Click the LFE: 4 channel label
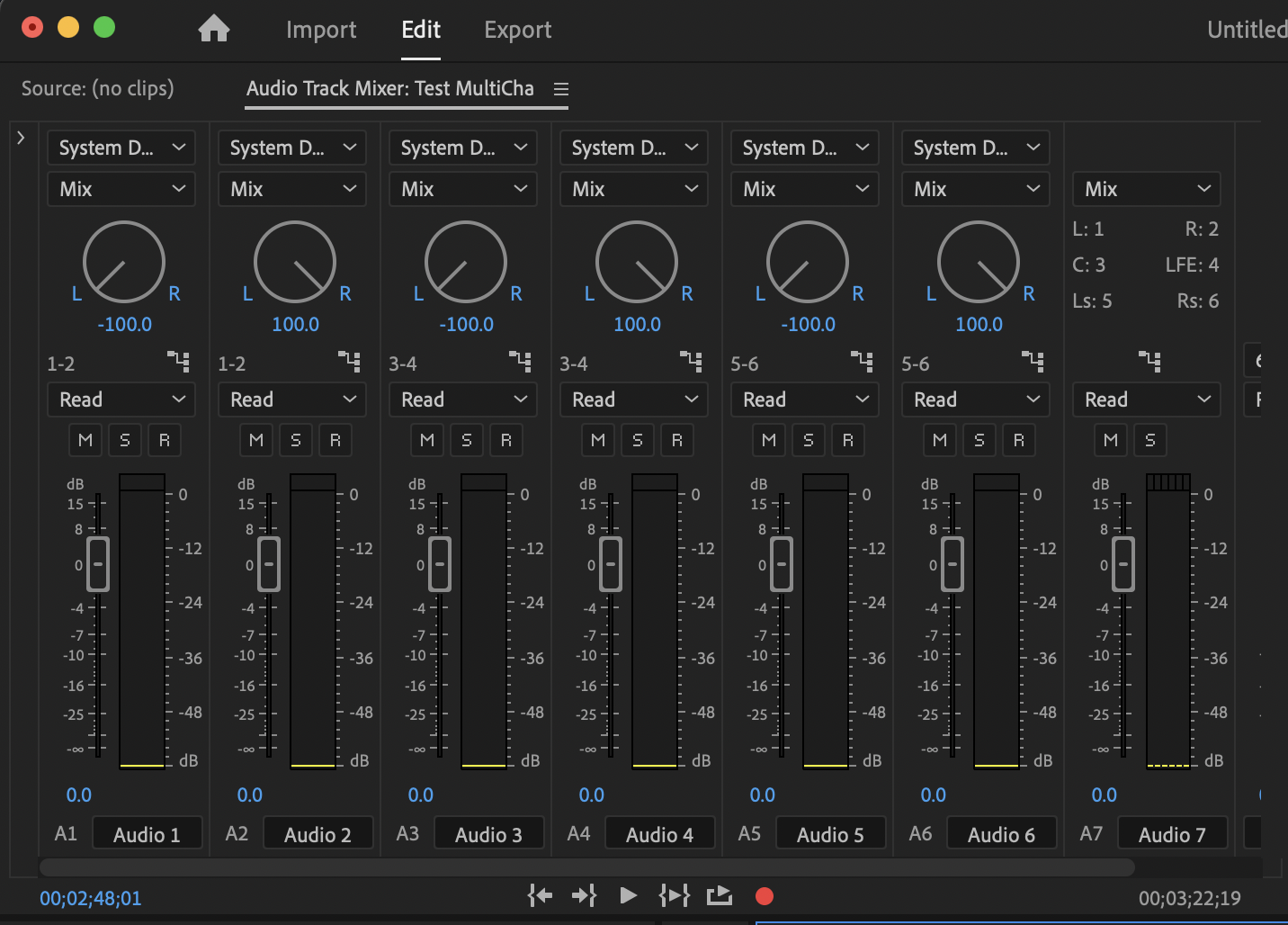1288x925 pixels. 1192,265
